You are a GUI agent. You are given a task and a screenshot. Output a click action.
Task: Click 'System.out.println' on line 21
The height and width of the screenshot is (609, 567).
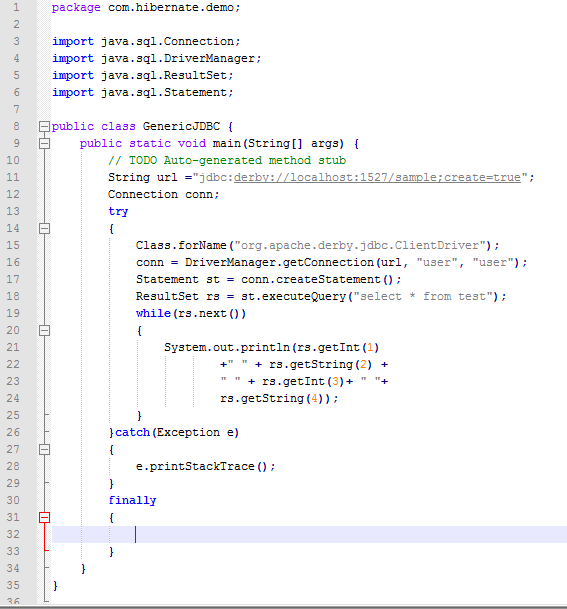pyautogui.click(x=227, y=347)
